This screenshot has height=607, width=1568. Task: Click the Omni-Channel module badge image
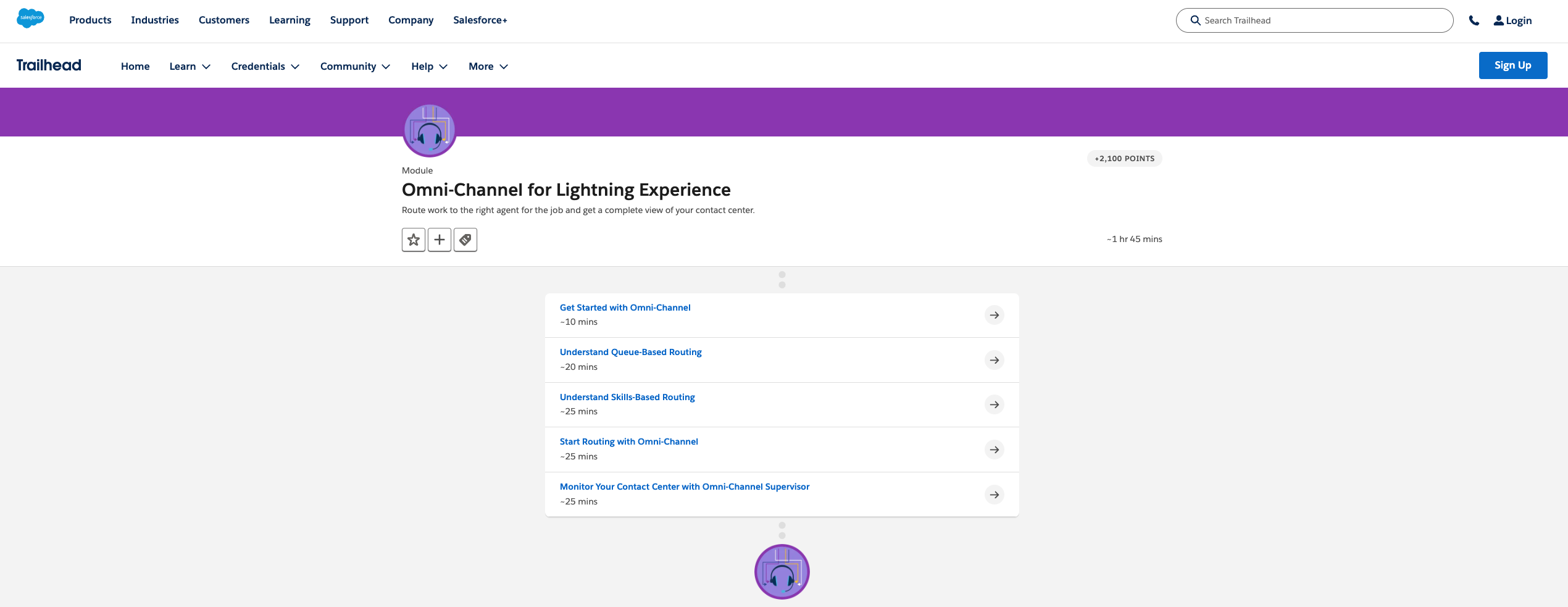[x=430, y=130]
